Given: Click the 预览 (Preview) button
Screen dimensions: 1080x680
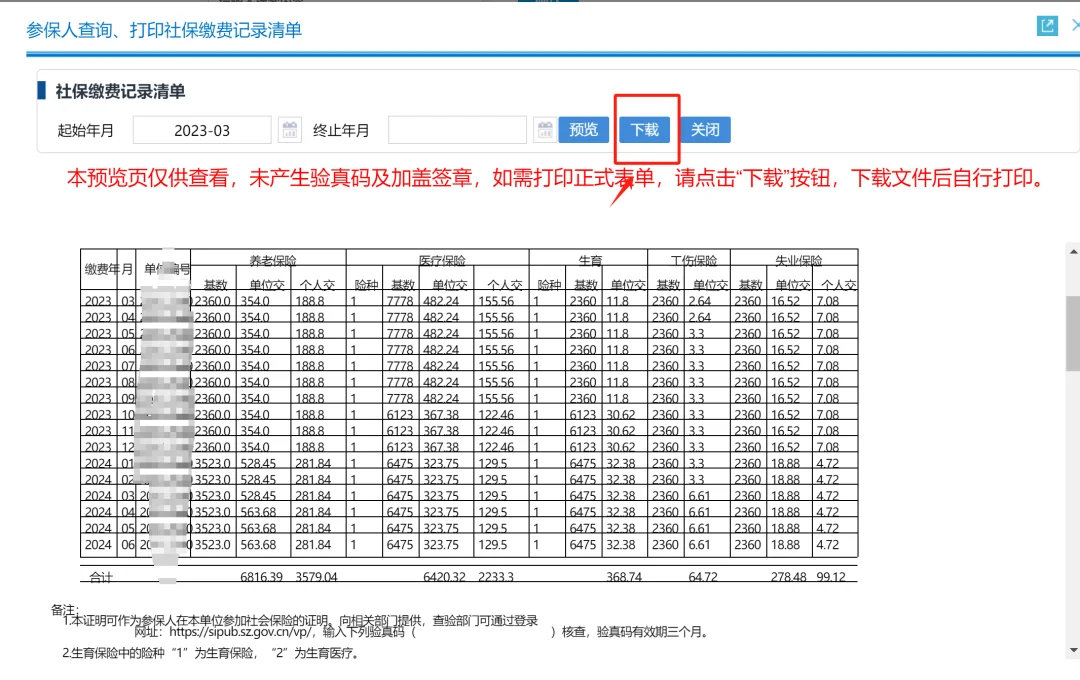Looking at the screenshot, I should (x=583, y=129).
